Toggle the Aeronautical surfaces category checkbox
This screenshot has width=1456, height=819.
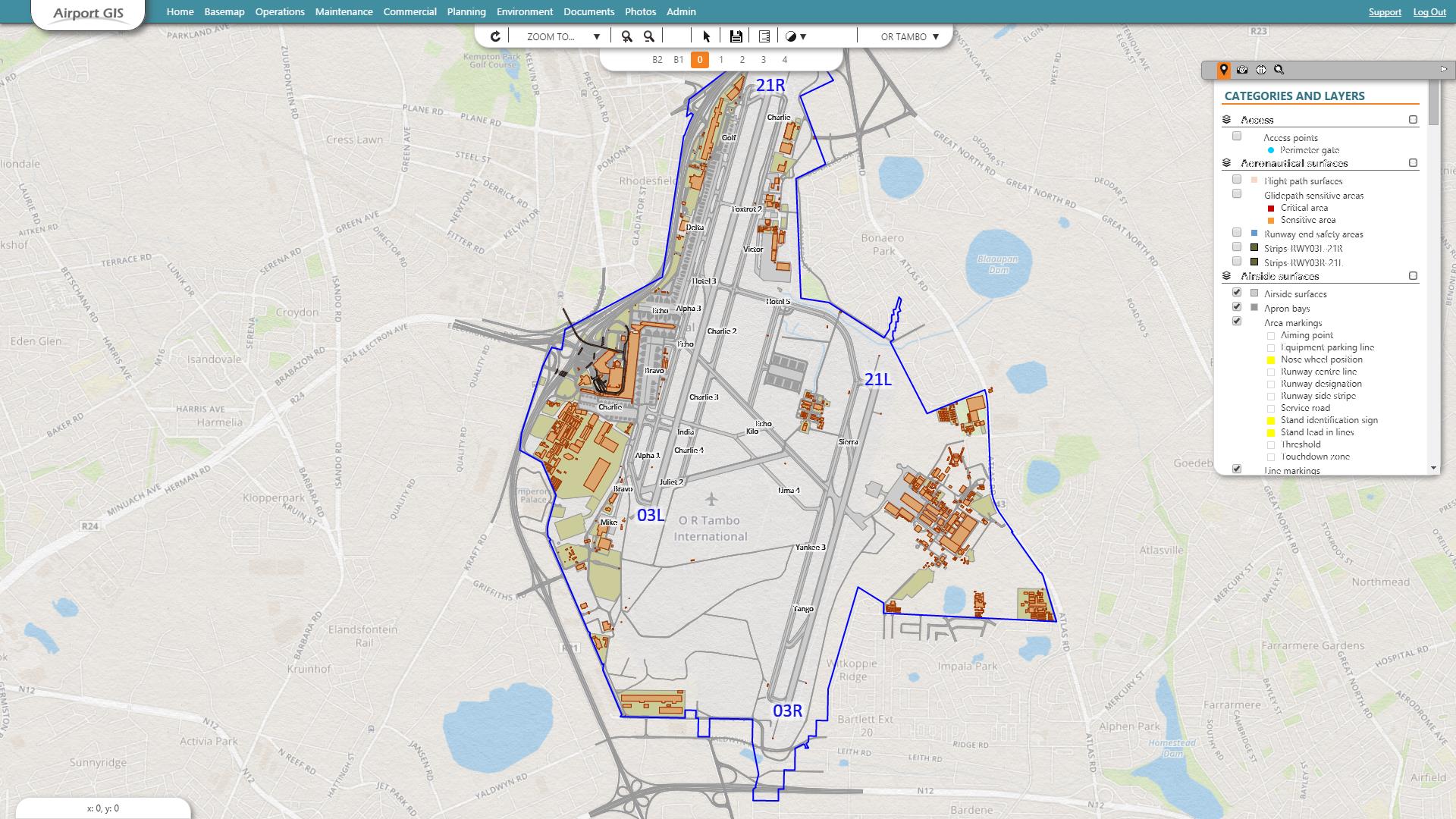(x=1413, y=163)
